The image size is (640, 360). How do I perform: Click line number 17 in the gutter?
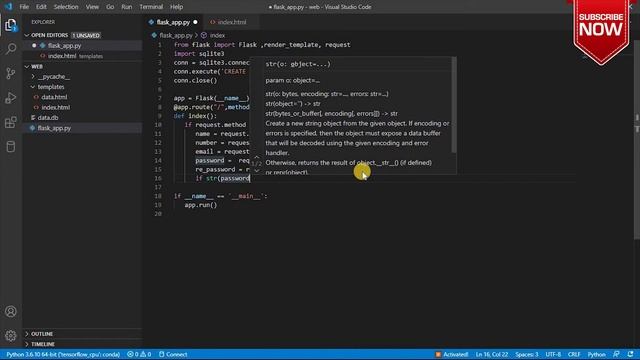158,187
